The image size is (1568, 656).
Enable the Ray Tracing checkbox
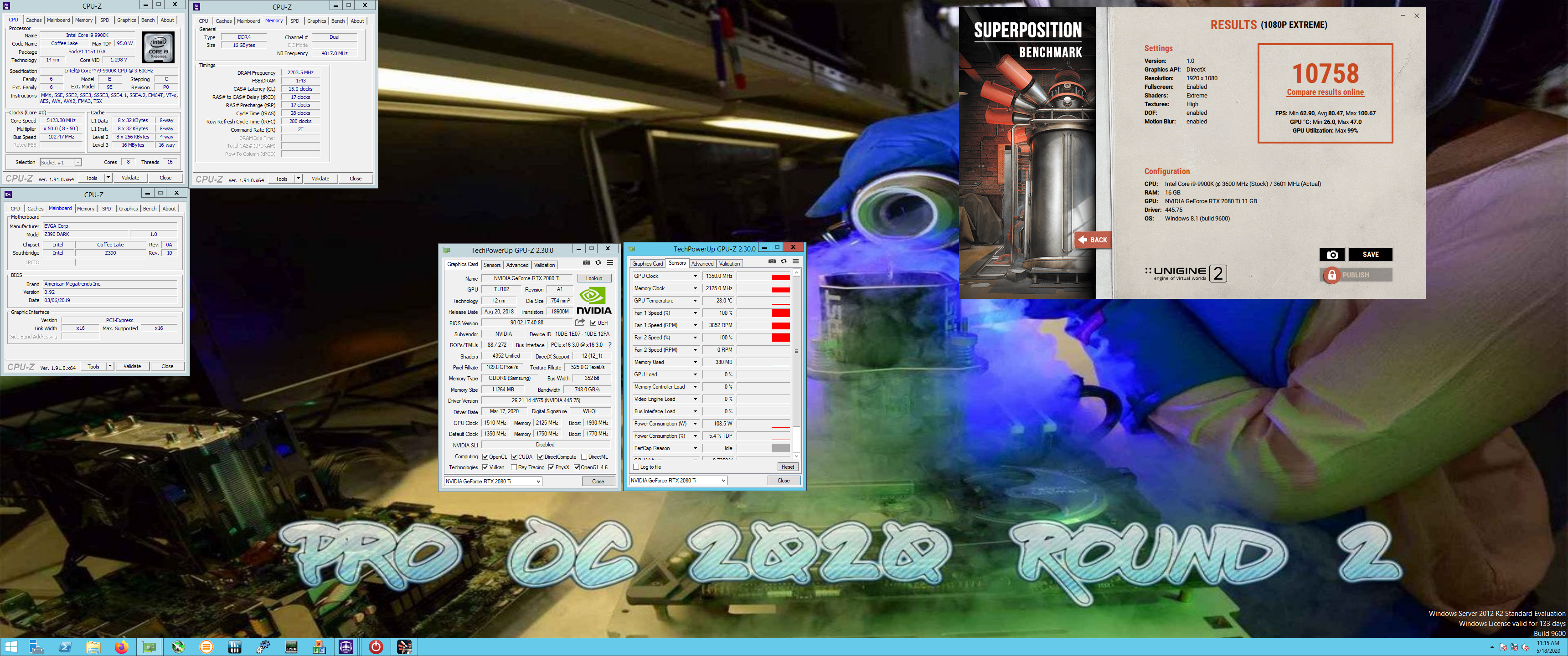[514, 467]
